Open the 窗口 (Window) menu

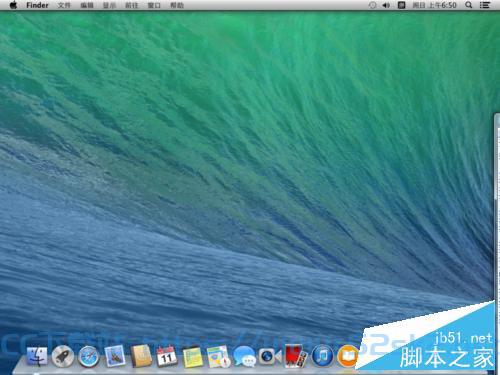coord(154,5)
